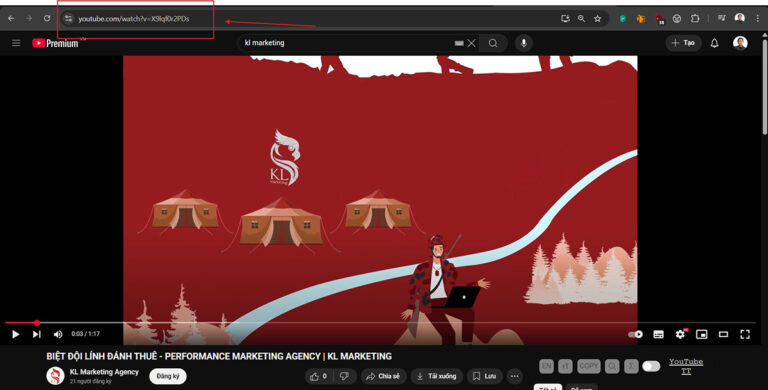Toggle the autoplay switch in player
The image size is (768, 390).
tap(635, 334)
